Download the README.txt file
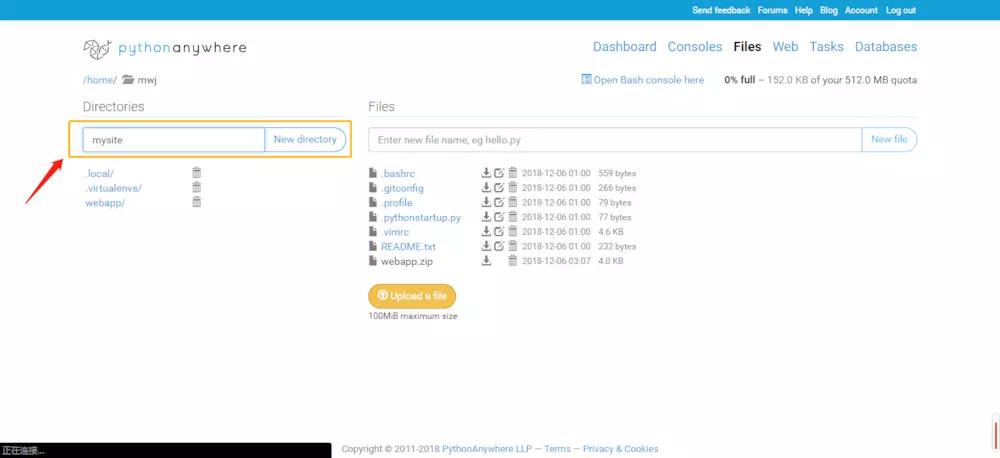This screenshot has width=1000, height=458. click(x=486, y=246)
